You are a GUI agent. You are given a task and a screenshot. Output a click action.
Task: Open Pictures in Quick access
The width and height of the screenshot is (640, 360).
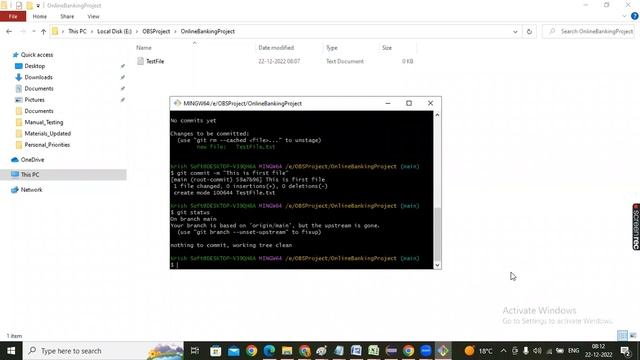click(34, 100)
